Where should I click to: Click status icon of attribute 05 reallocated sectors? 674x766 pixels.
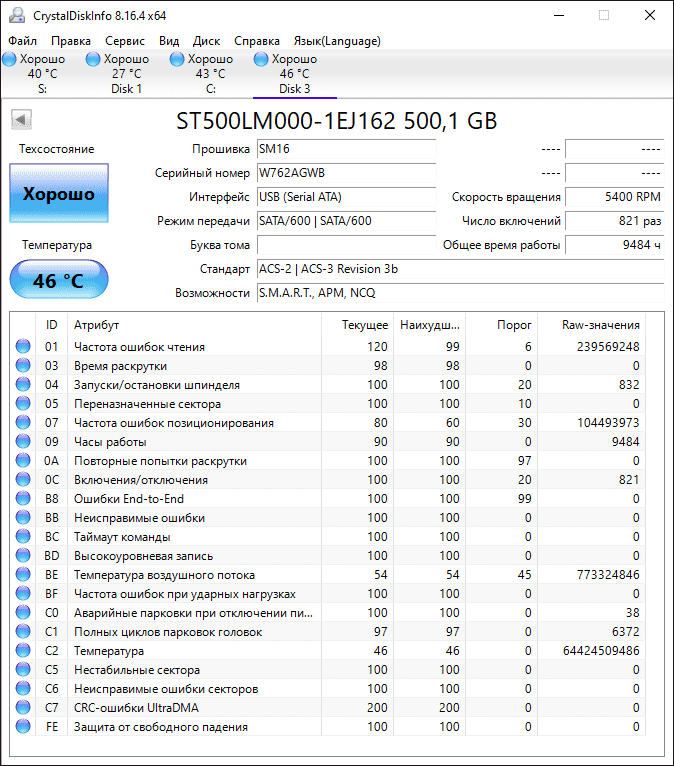click(x=23, y=404)
